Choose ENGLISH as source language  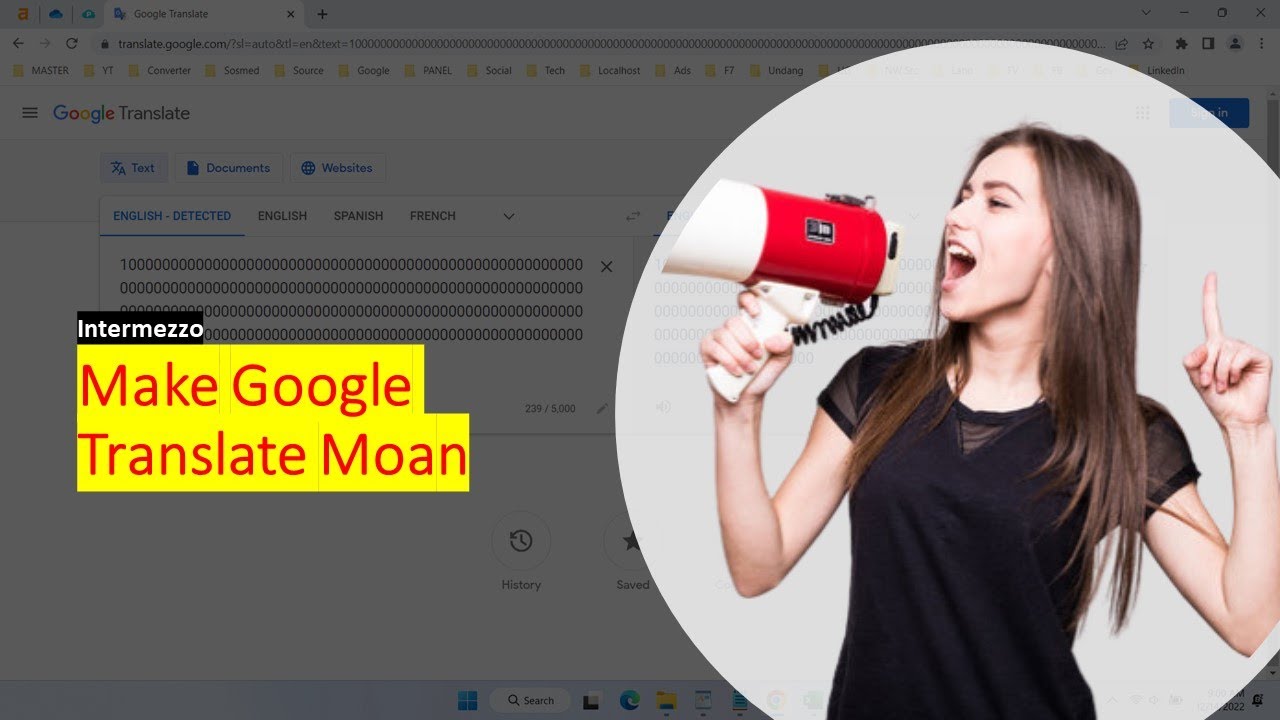pyautogui.click(x=282, y=216)
